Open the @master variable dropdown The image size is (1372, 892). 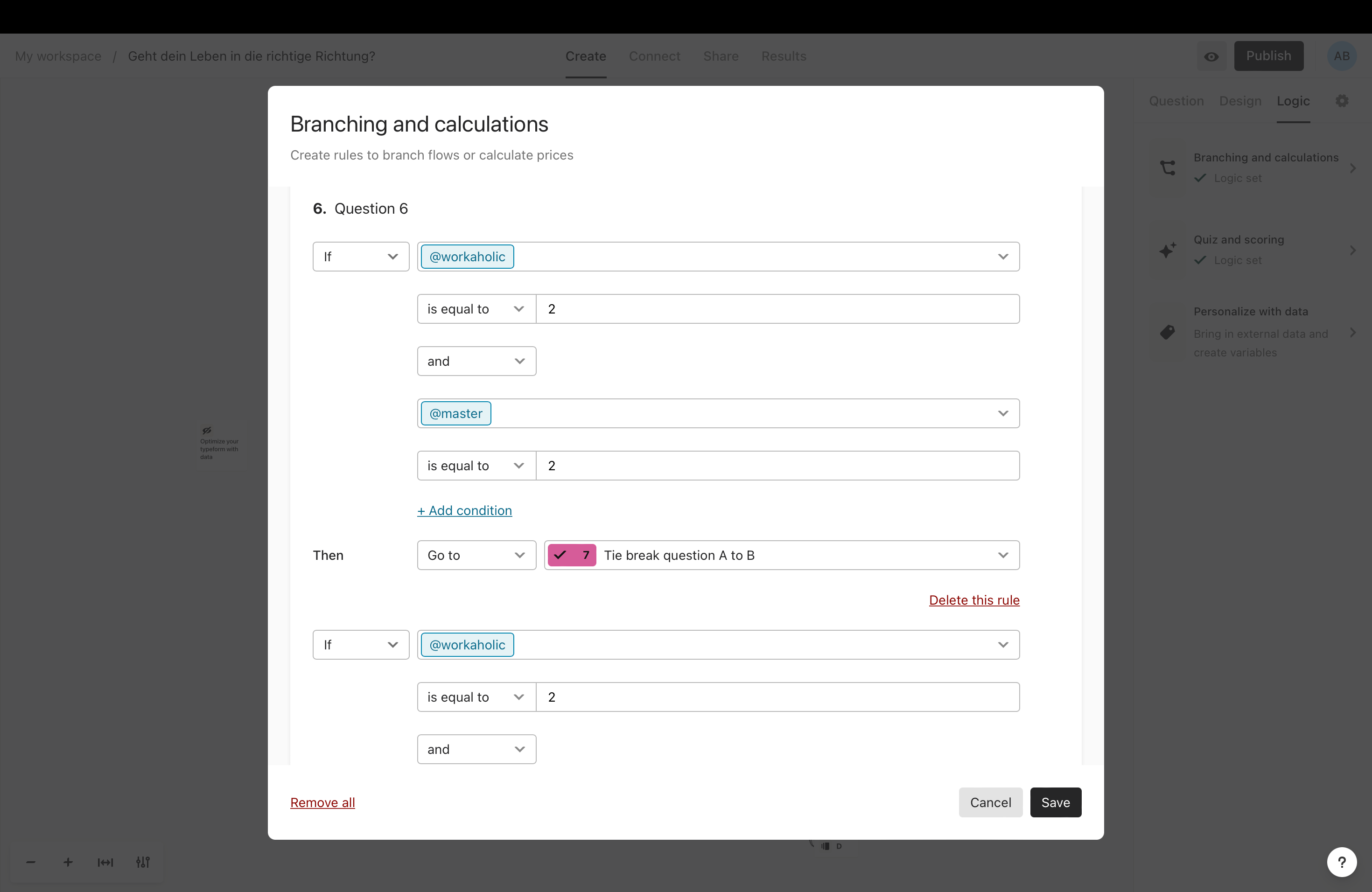[718, 413]
